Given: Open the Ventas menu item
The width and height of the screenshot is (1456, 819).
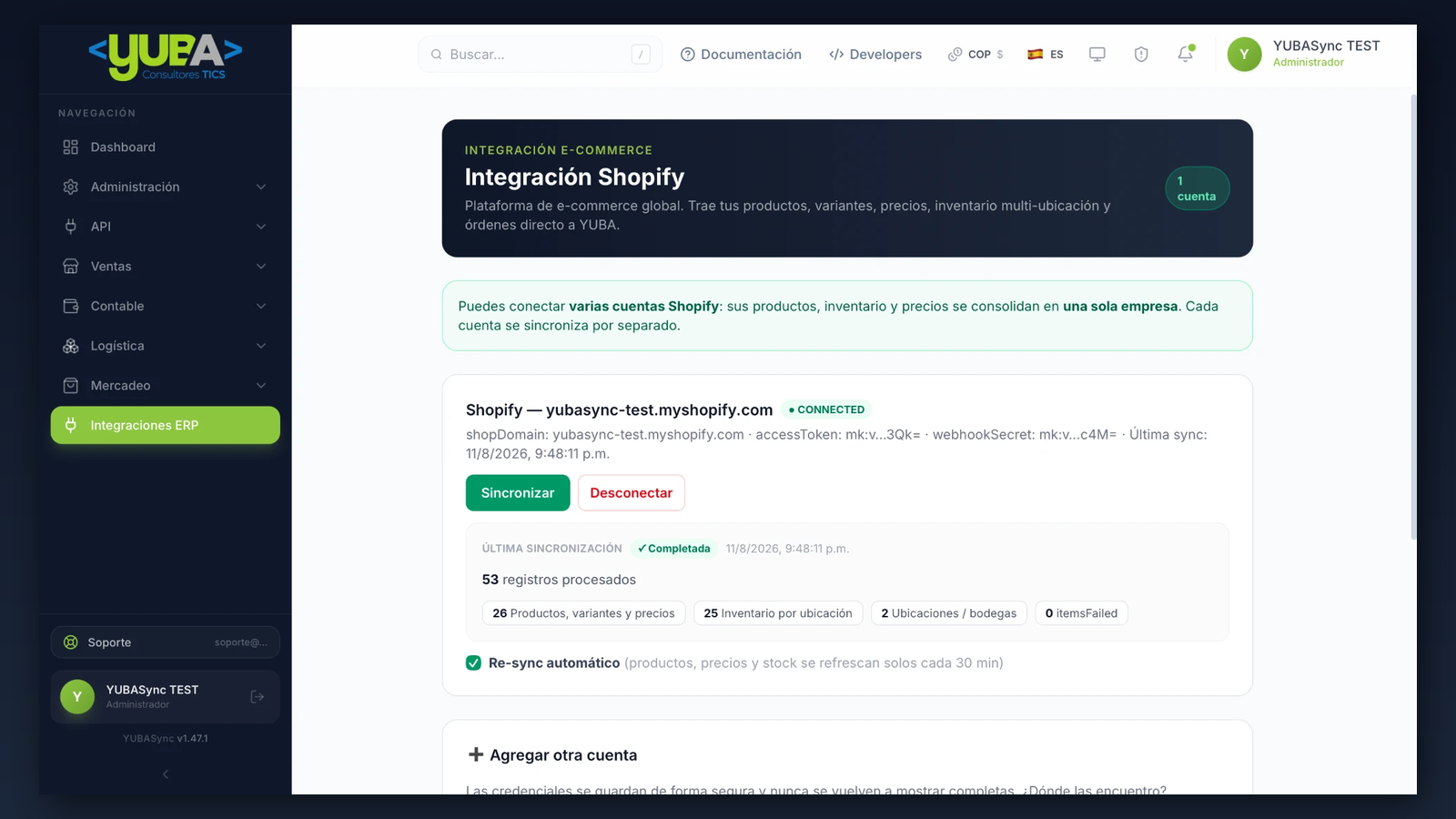Looking at the screenshot, I should tap(166, 267).
